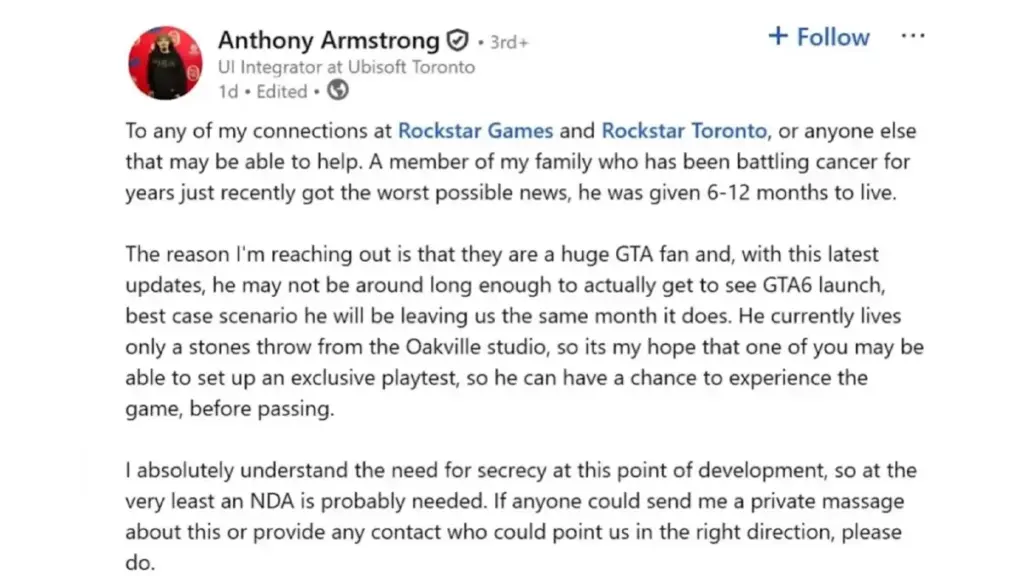Click the plus icon on Follow
The width and height of the screenshot is (1024, 576).
[778, 37]
